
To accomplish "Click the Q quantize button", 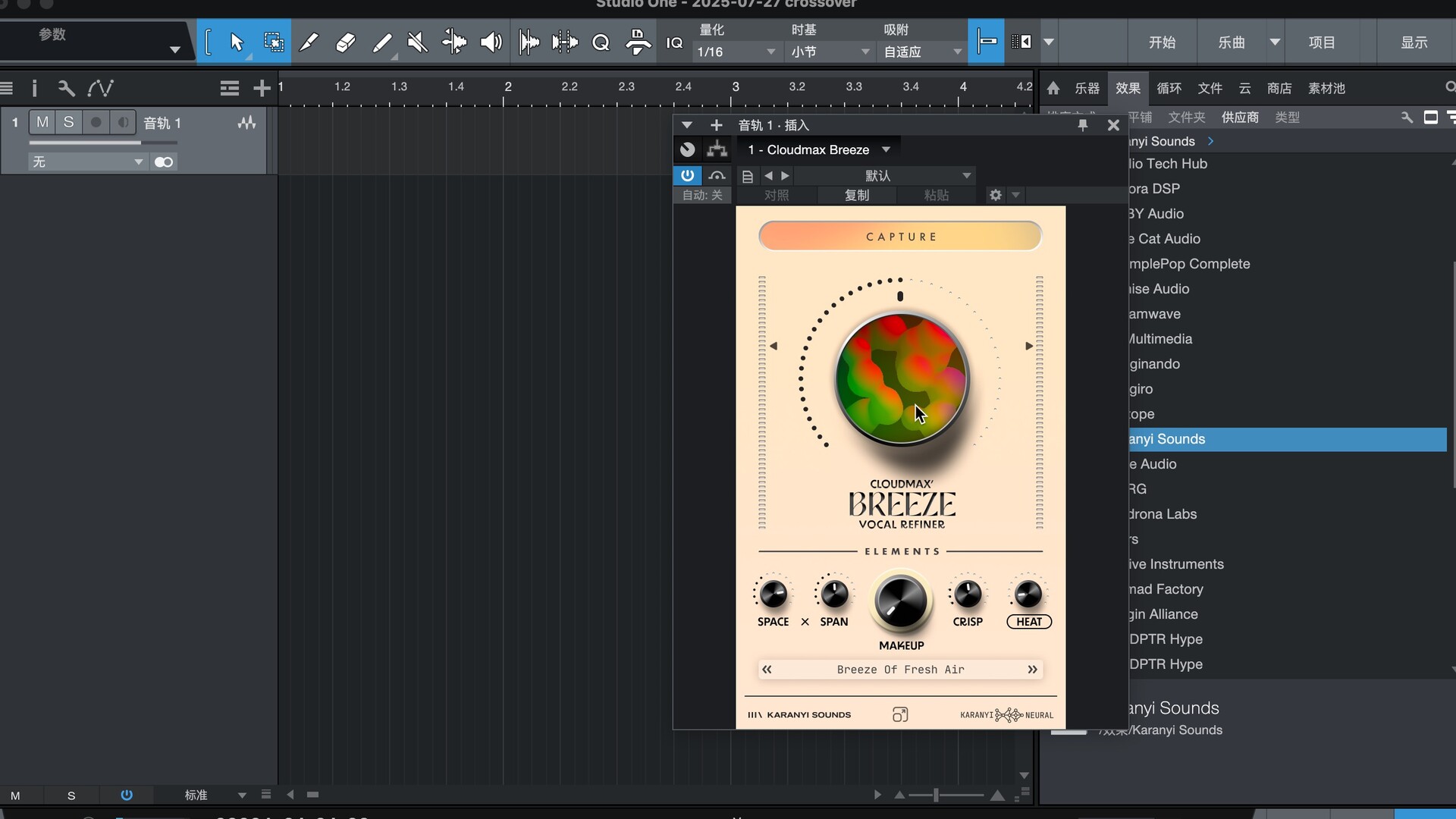I will coord(601,42).
